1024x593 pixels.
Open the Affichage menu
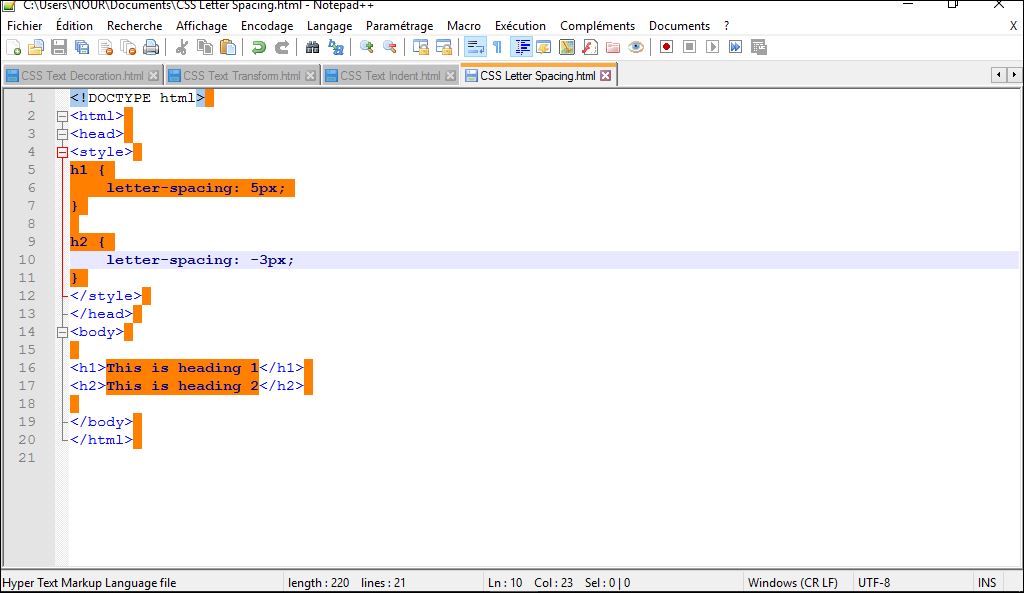click(202, 25)
